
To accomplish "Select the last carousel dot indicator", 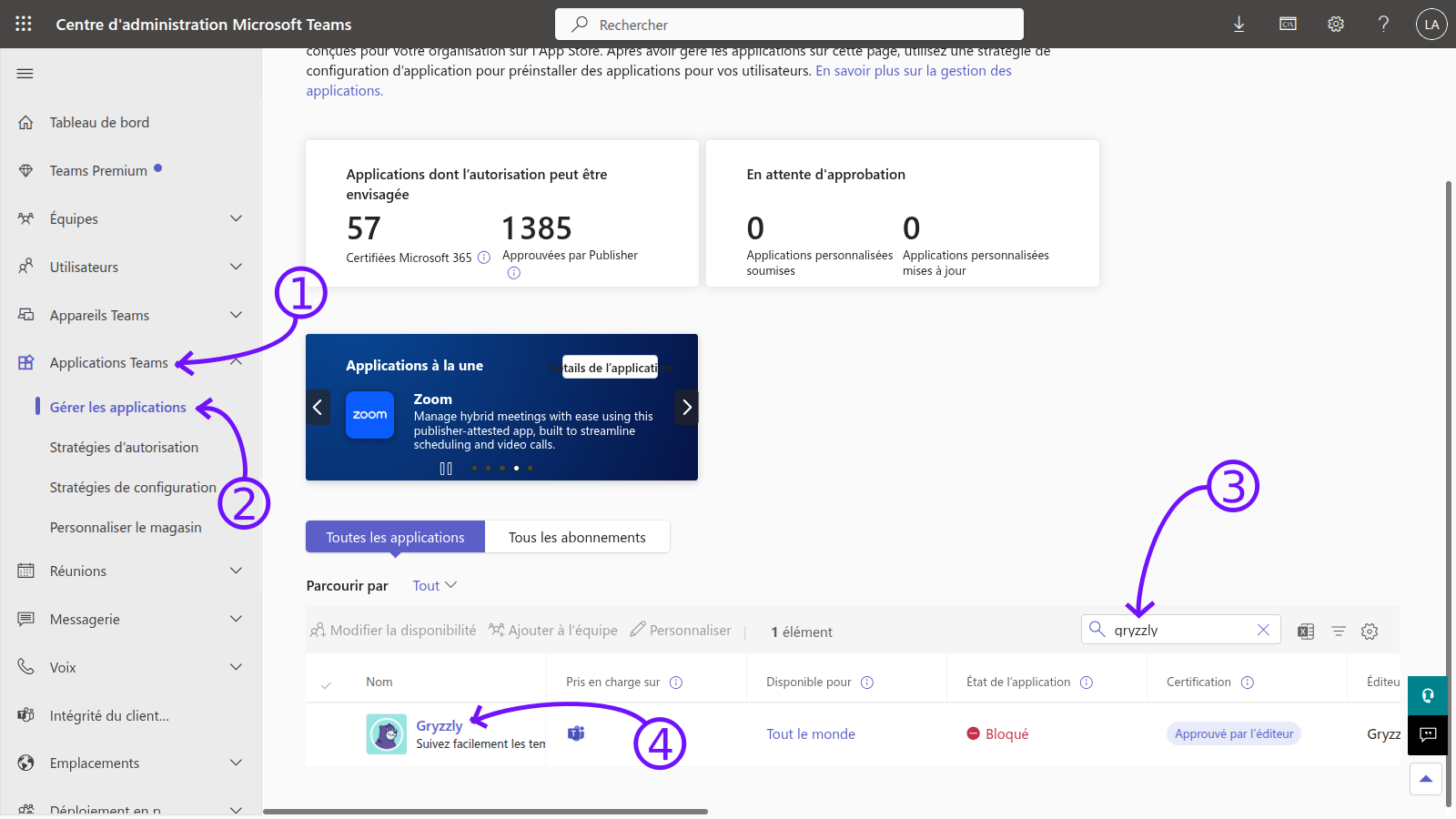I will pos(531,468).
